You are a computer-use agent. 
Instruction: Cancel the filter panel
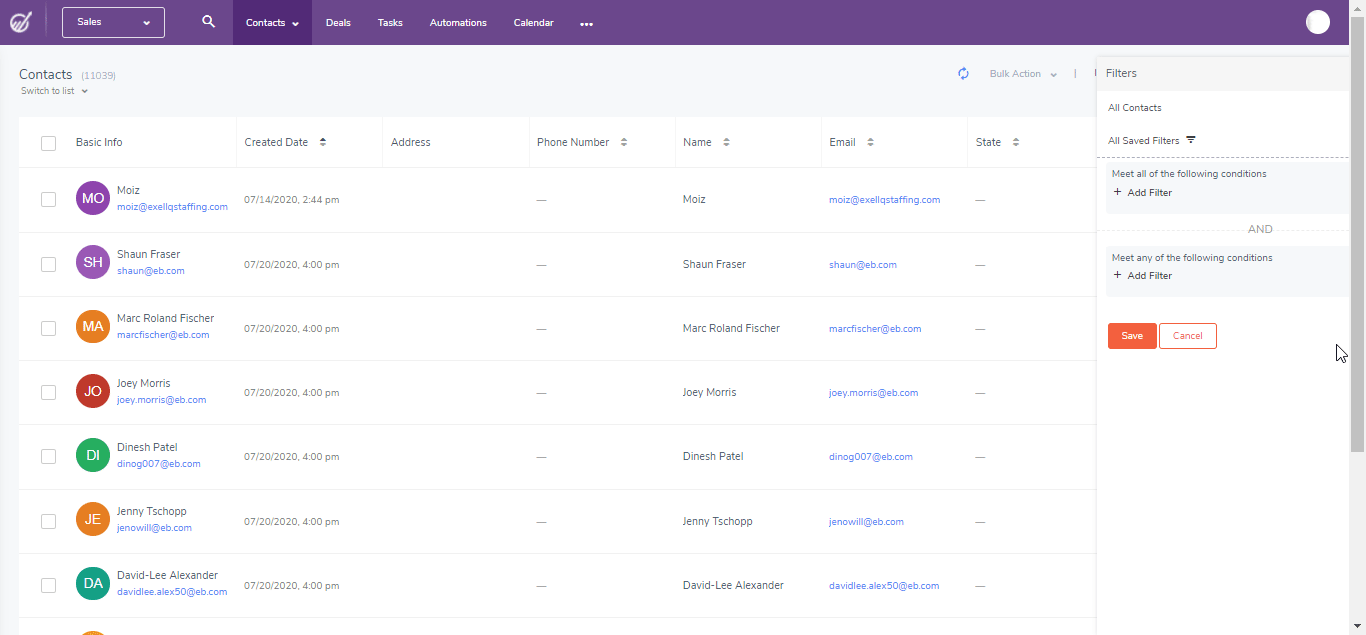[1188, 336]
